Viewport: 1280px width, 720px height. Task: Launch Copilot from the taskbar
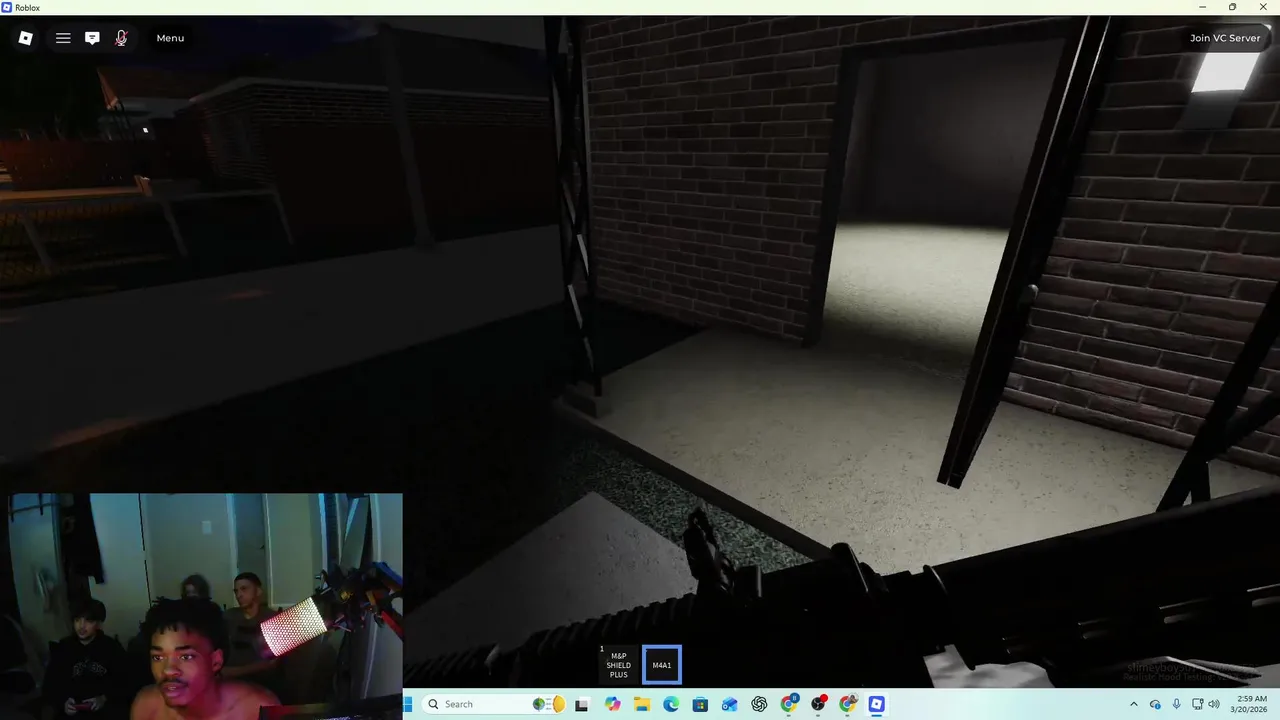(x=612, y=704)
